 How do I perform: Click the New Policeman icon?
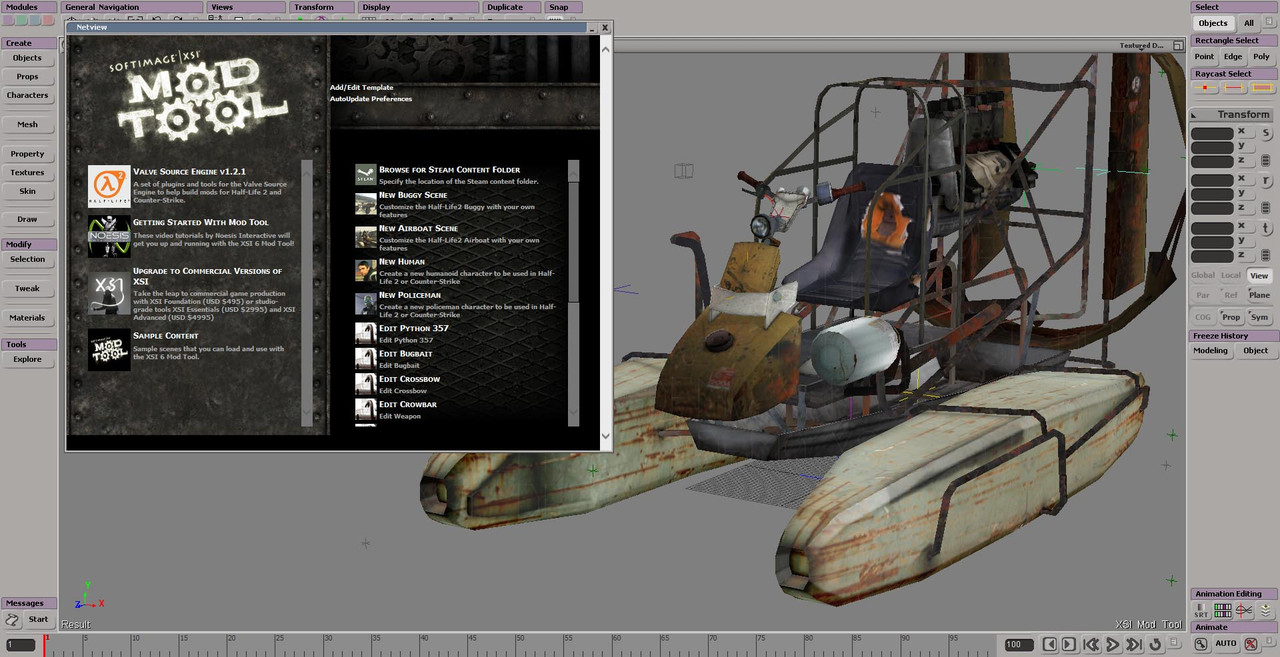[366, 303]
